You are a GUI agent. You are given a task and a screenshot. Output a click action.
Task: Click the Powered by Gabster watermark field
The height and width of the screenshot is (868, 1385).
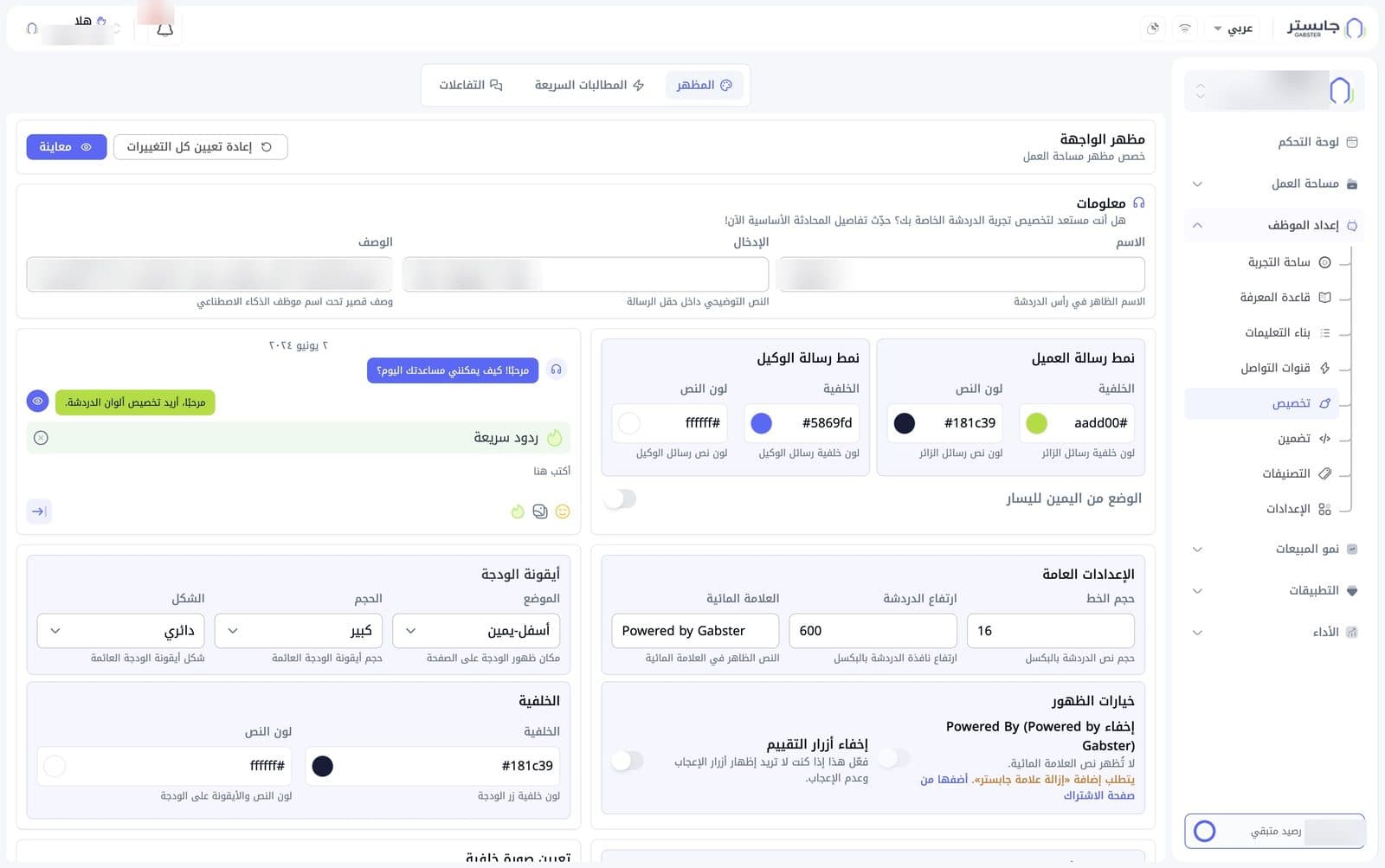695,631
